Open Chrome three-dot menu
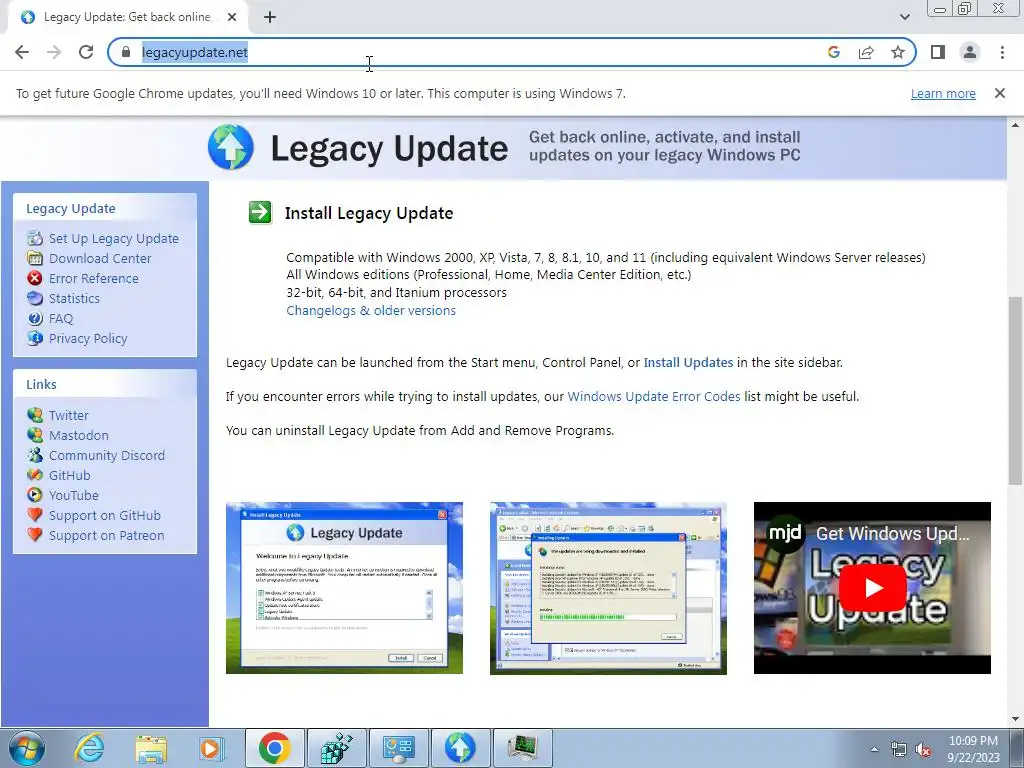Image resolution: width=1024 pixels, height=768 pixels. [x=1002, y=52]
